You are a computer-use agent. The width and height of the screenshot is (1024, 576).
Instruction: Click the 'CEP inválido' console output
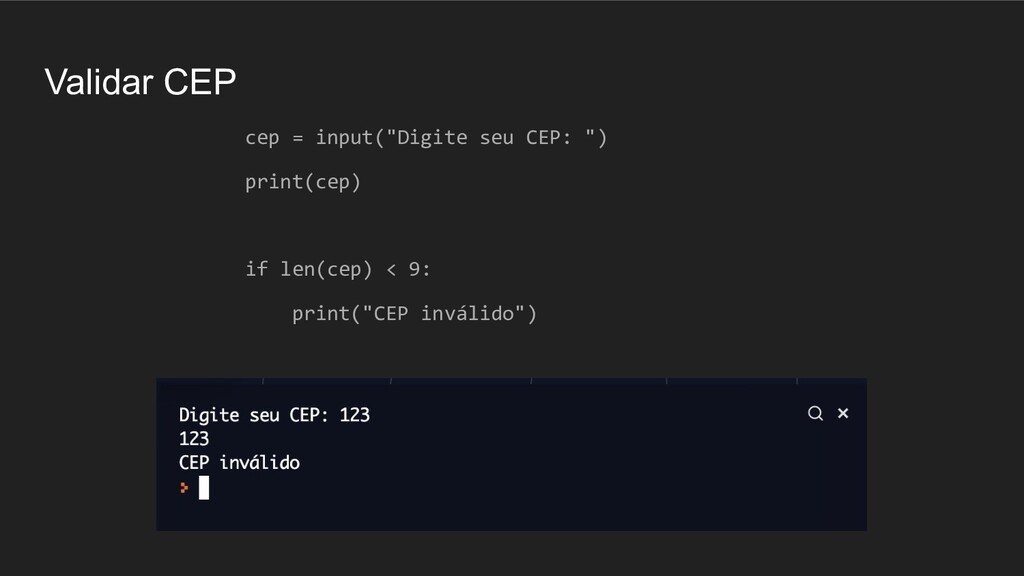(239, 462)
